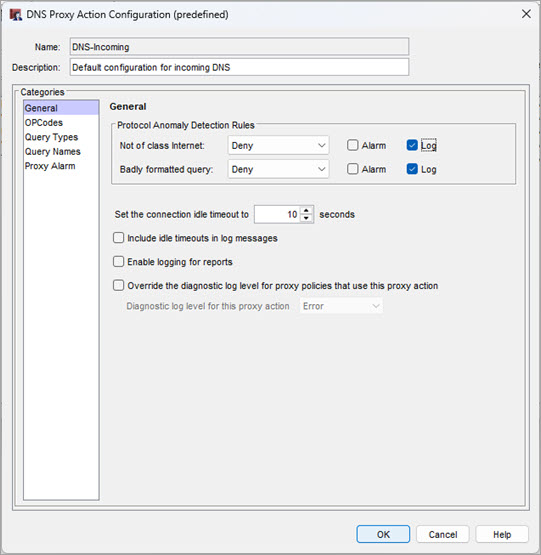Click the Name field showing DNS-Incoming
Viewport: 541px width, 555px height.
(239, 47)
